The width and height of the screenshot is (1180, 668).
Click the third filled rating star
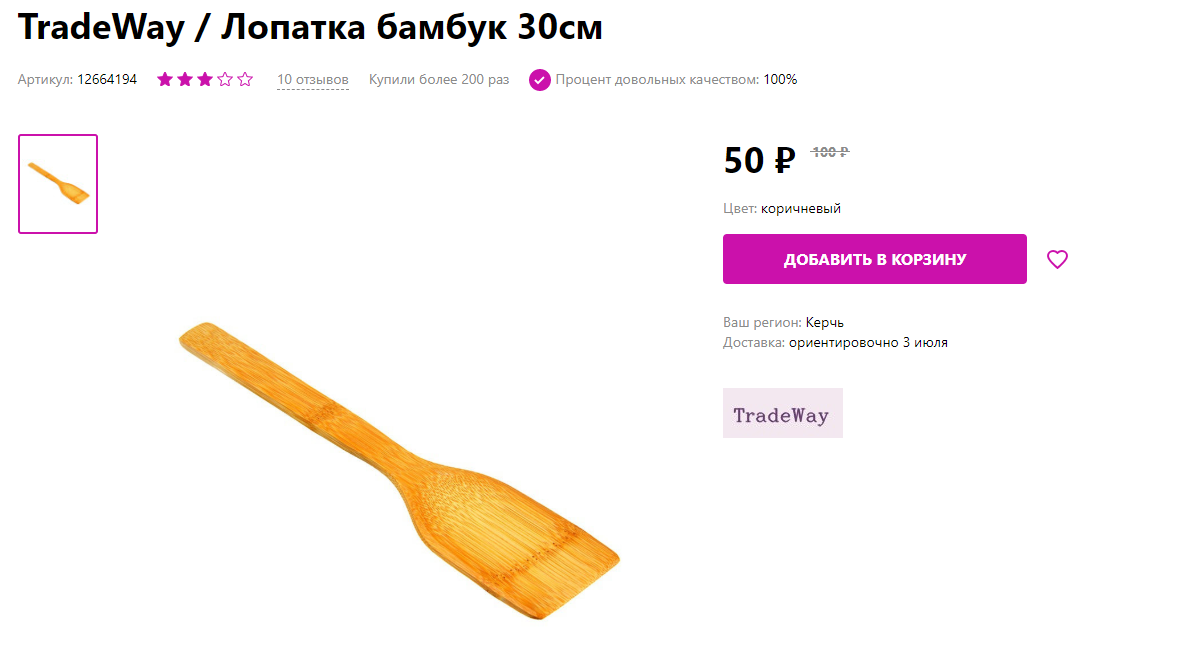click(205, 80)
